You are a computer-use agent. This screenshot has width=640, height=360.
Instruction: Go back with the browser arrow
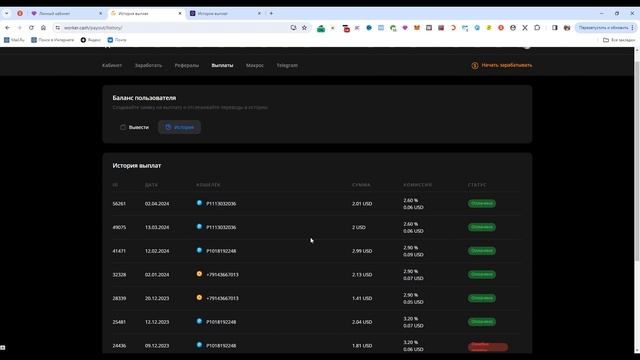[x=8, y=28]
